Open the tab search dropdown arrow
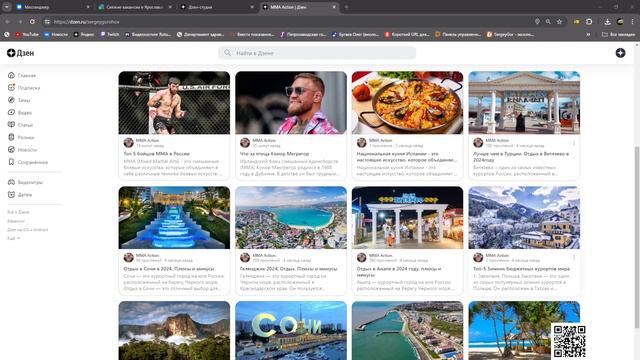 pyautogui.click(x=7, y=7)
